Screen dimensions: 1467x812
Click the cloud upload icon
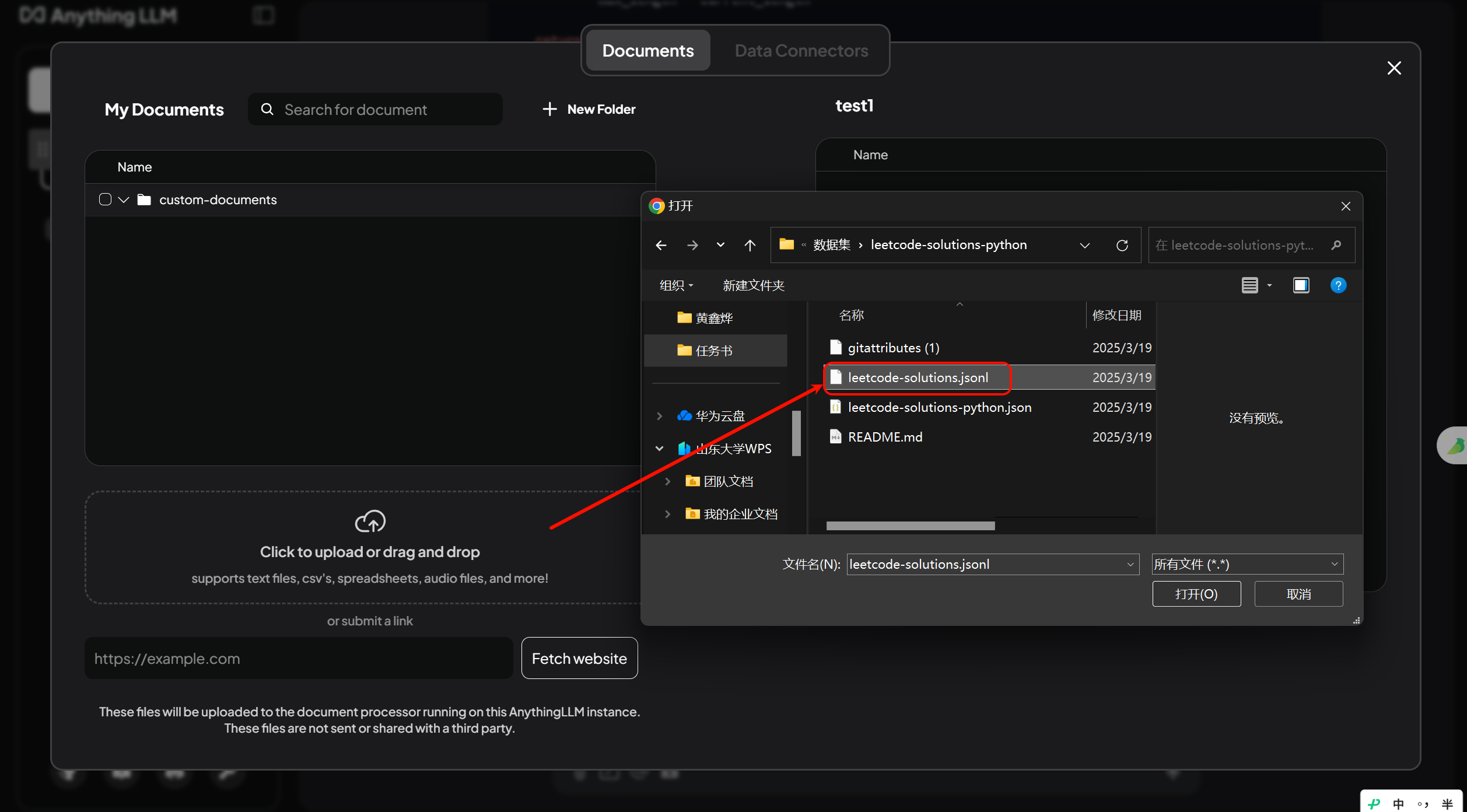pos(370,521)
